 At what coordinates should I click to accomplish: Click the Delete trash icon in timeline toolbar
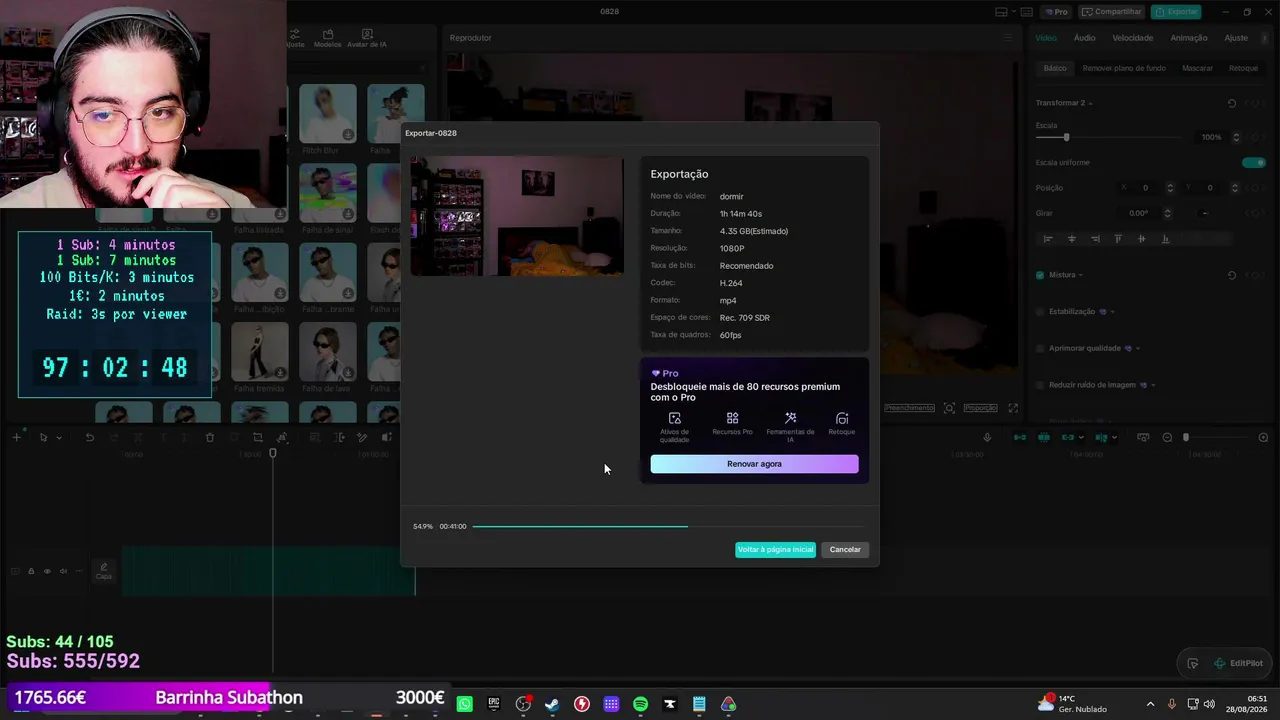pos(210,437)
